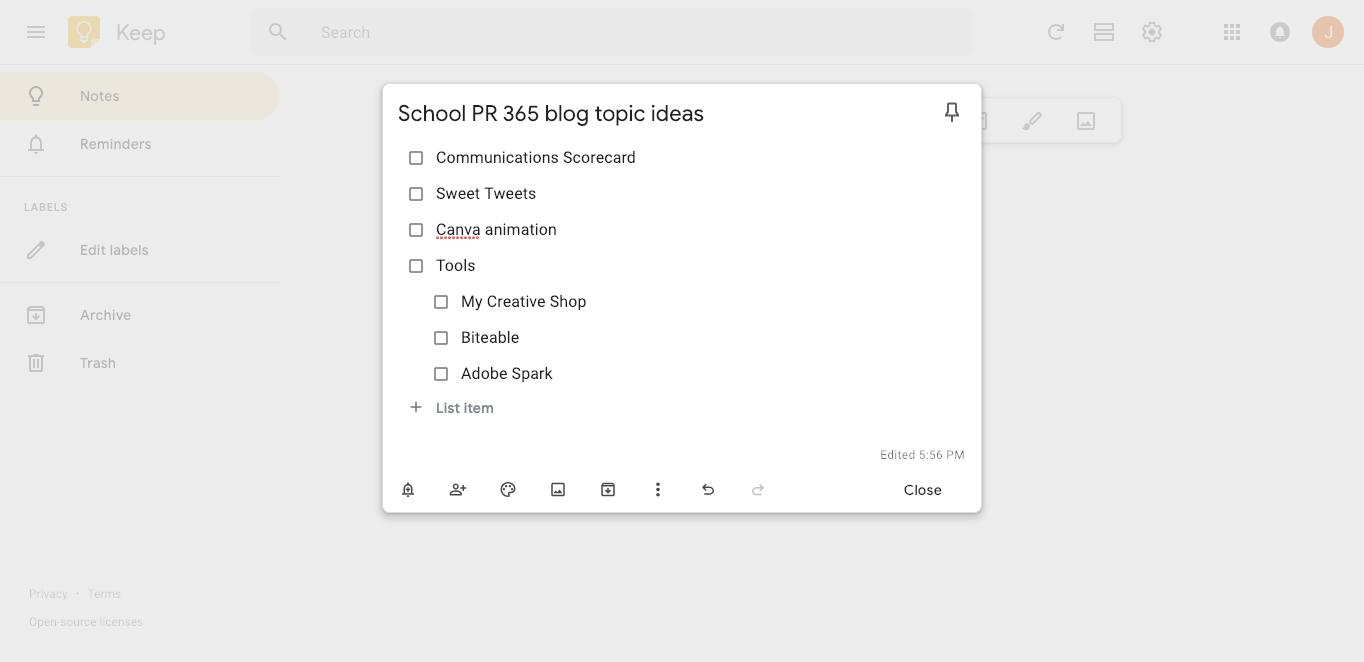Check the Communications Scorecard item

pos(416,158)
